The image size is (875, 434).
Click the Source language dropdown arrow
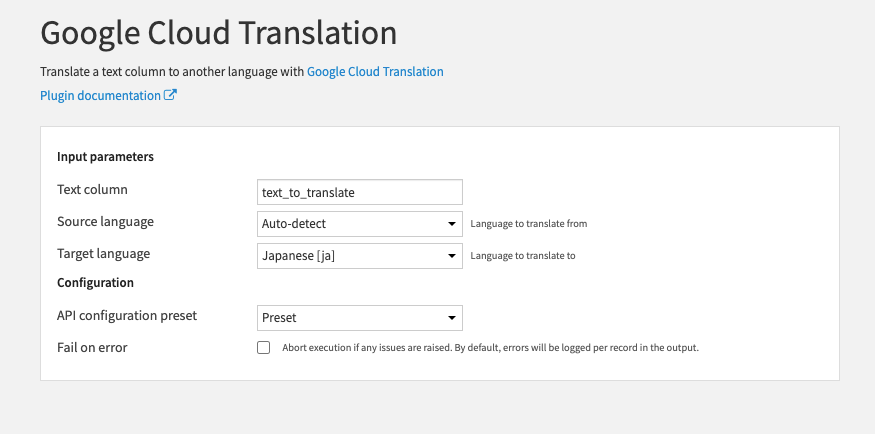click(451, 224)
